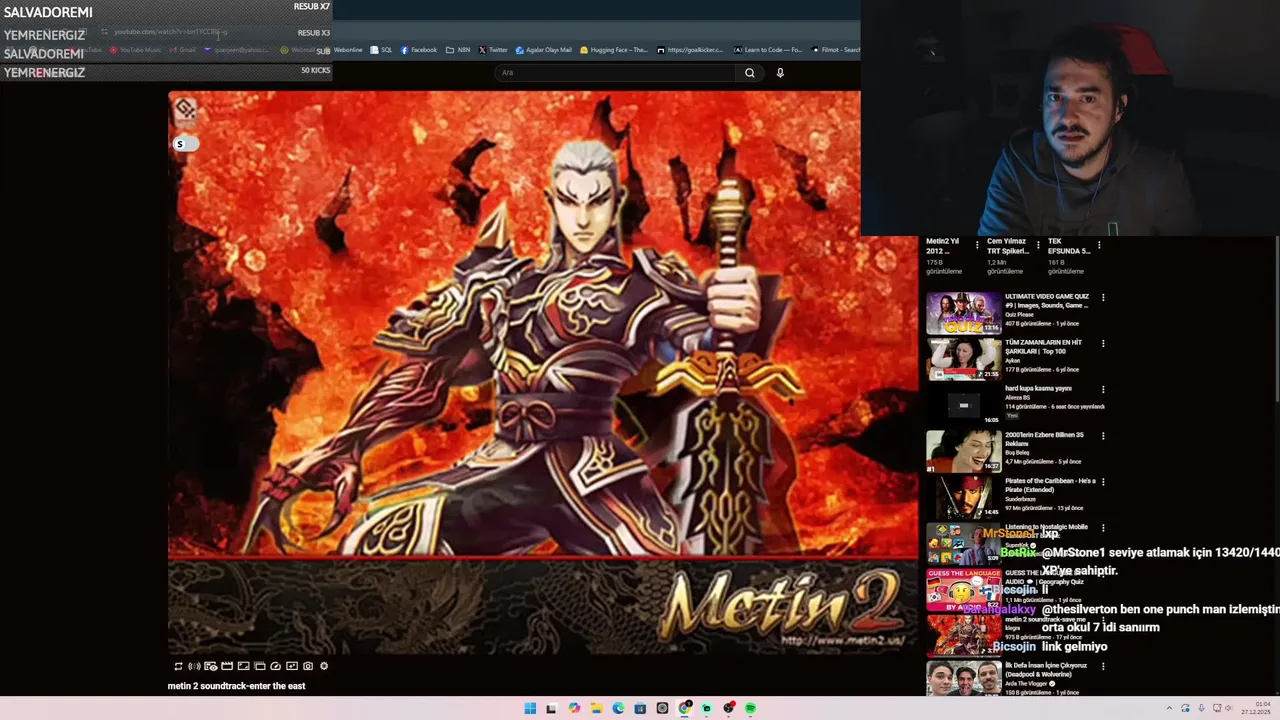Open Microsoft Edge from taskbar
The image size is (1280, 720).
(x=619, y=708)
